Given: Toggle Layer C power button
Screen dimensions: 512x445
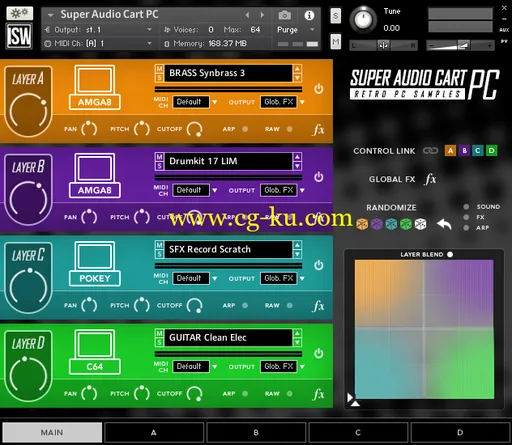Looking at the screenshot, I should point(318,265).
